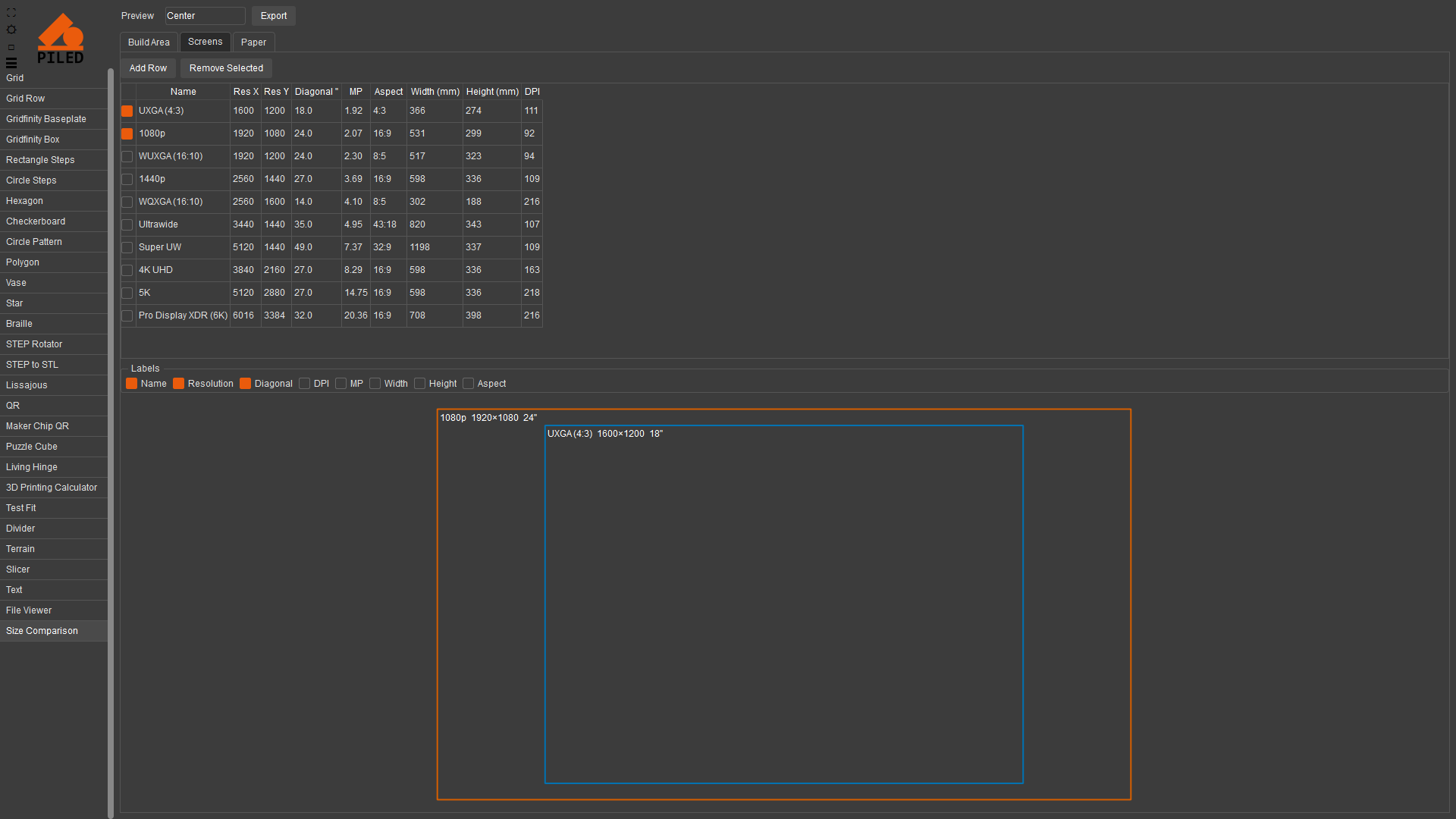Screen dimensions: 1456x819
Task: Select Size Comparison in the sidebar
Action: (54, 631)
